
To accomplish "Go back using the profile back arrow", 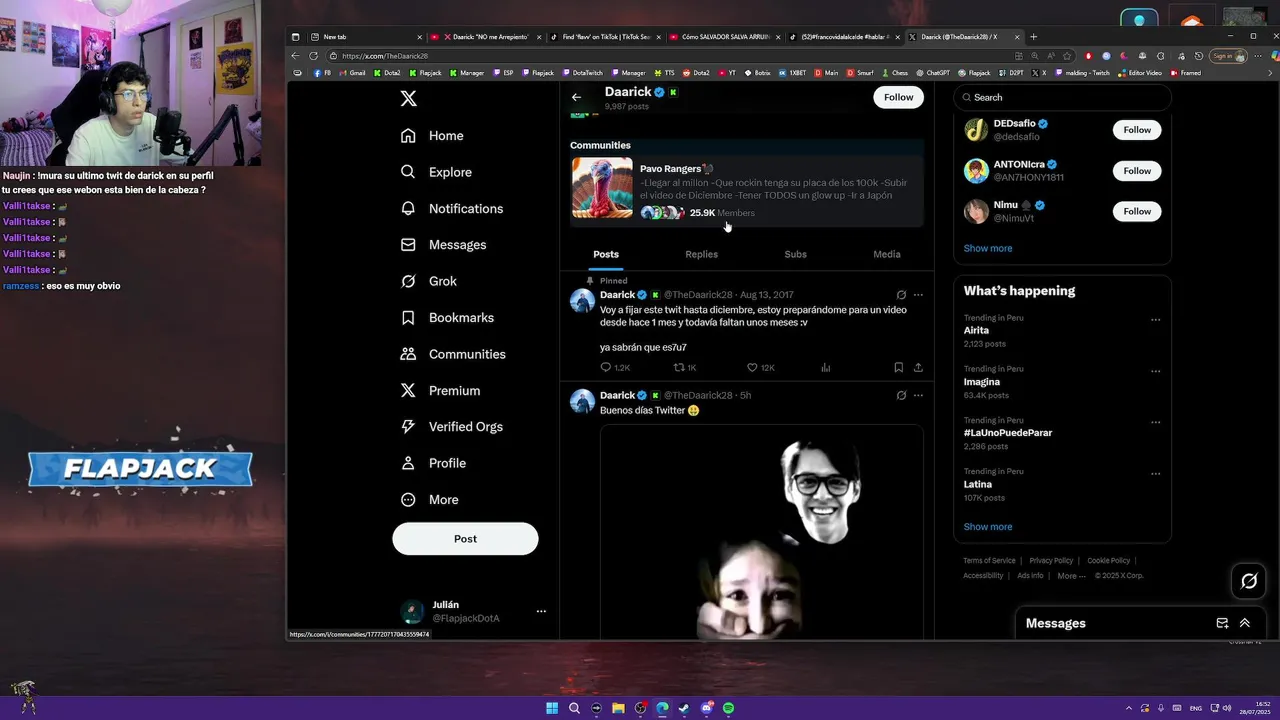I will (x=576, y=97).
